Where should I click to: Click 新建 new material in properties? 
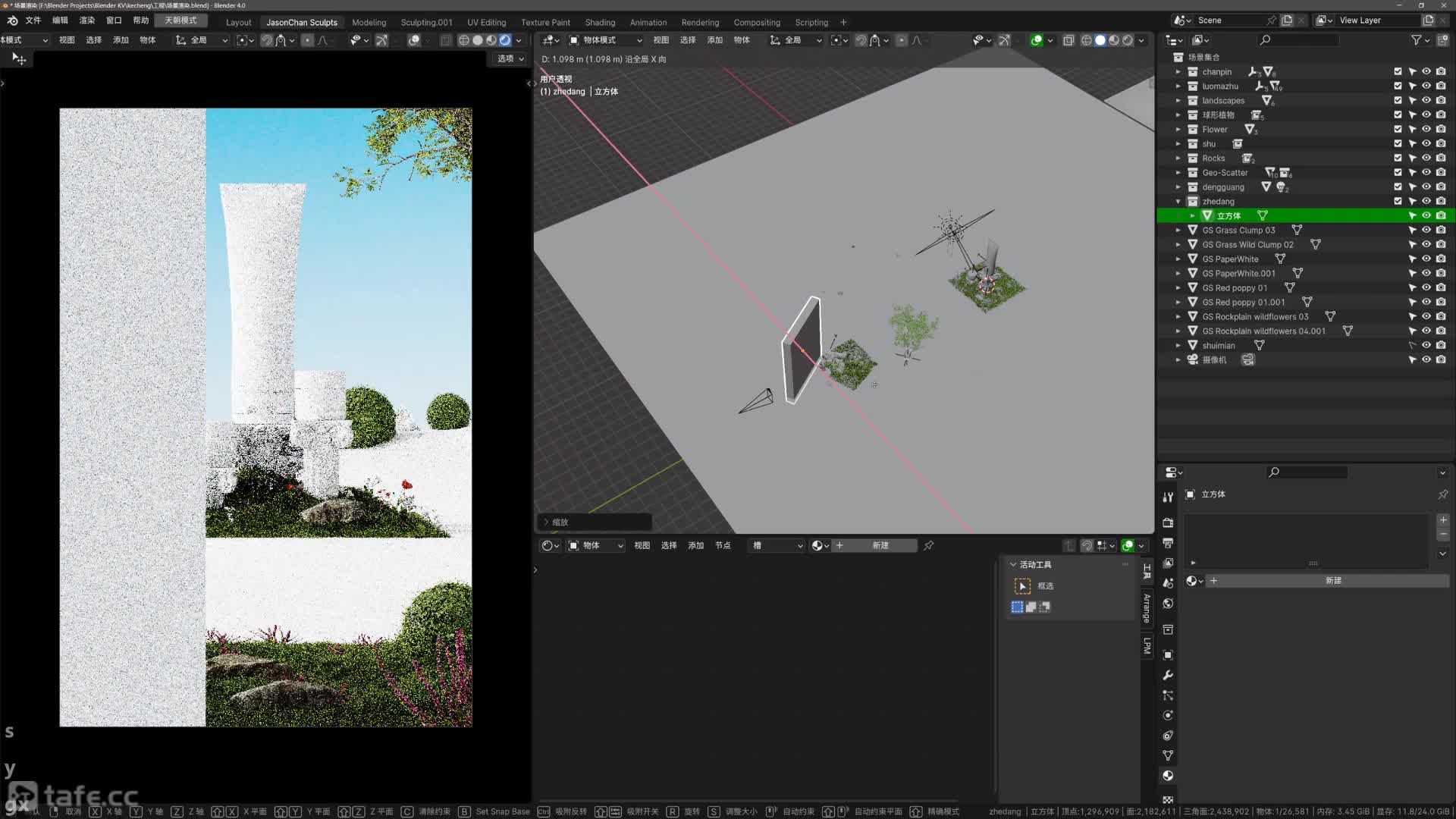click(1333, 580)
